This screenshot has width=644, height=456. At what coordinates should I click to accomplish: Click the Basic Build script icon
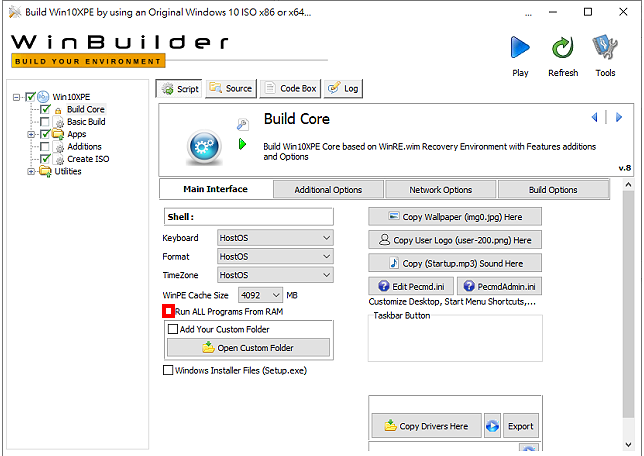click(59, 122)
